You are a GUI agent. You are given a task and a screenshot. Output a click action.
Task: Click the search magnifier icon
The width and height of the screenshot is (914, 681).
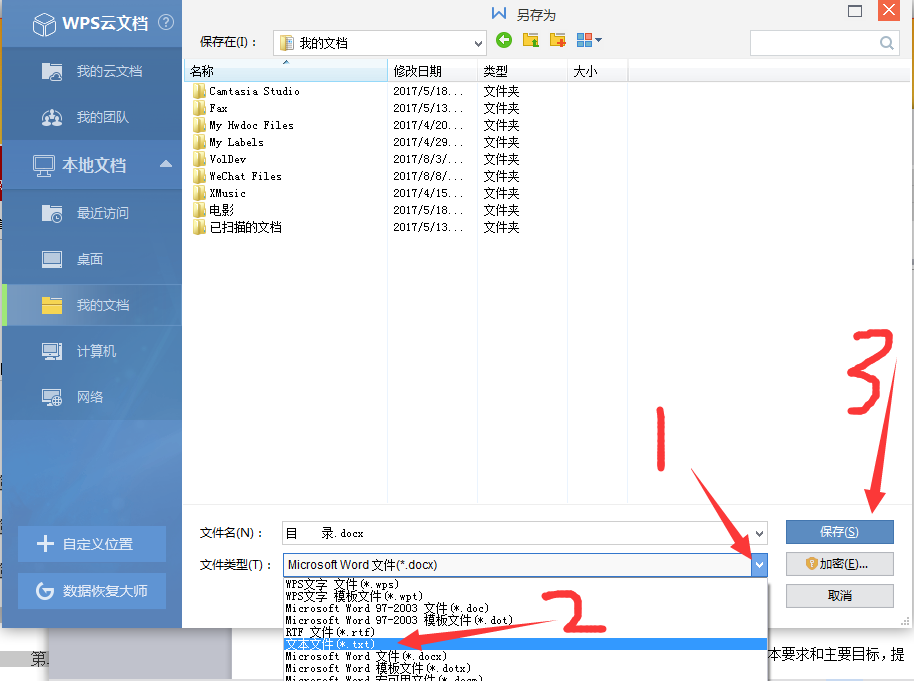887,43
